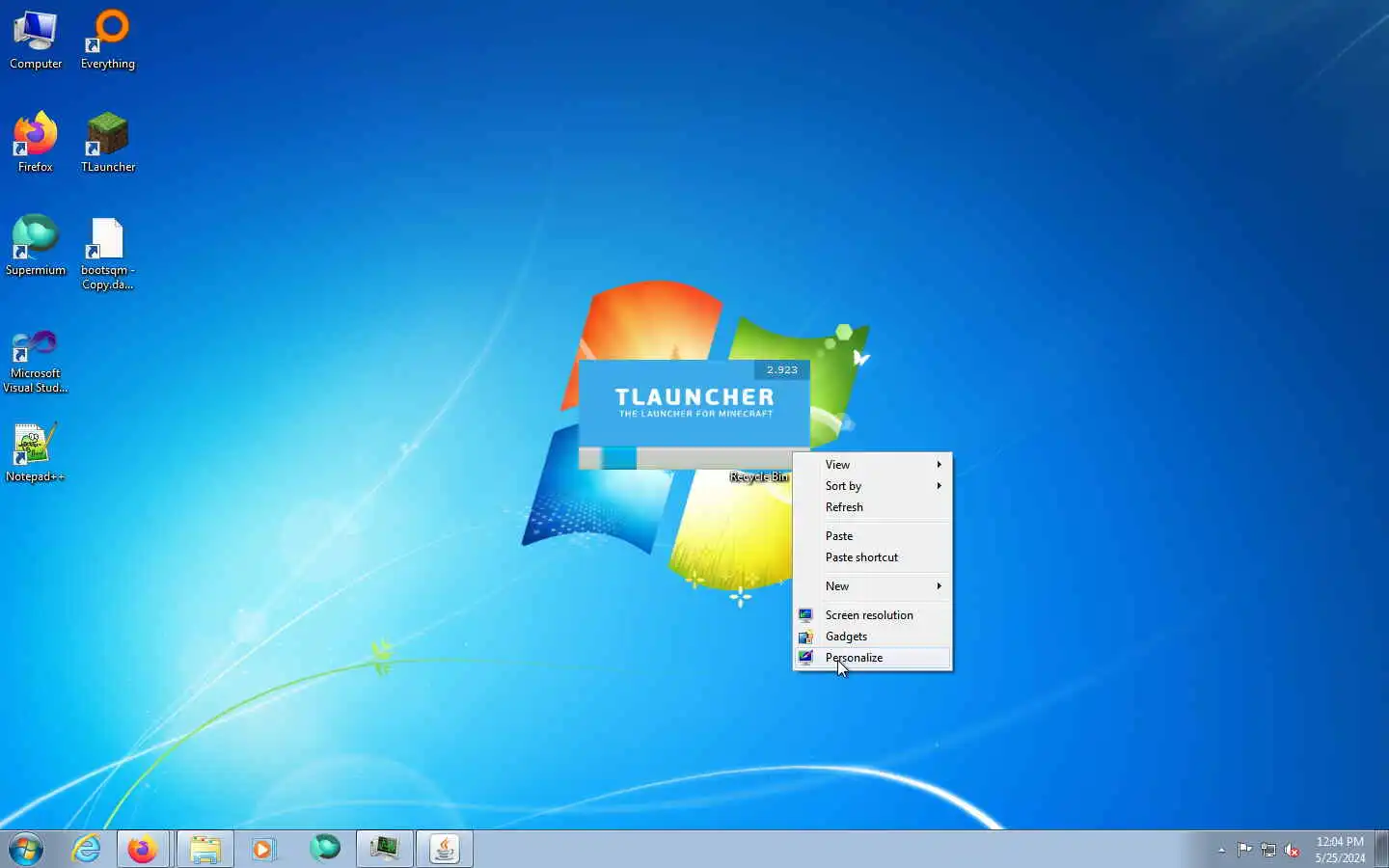Screen dimensions: 1389x868
Task: Open the clock showing 12:04 PM
Action: 1340,850
